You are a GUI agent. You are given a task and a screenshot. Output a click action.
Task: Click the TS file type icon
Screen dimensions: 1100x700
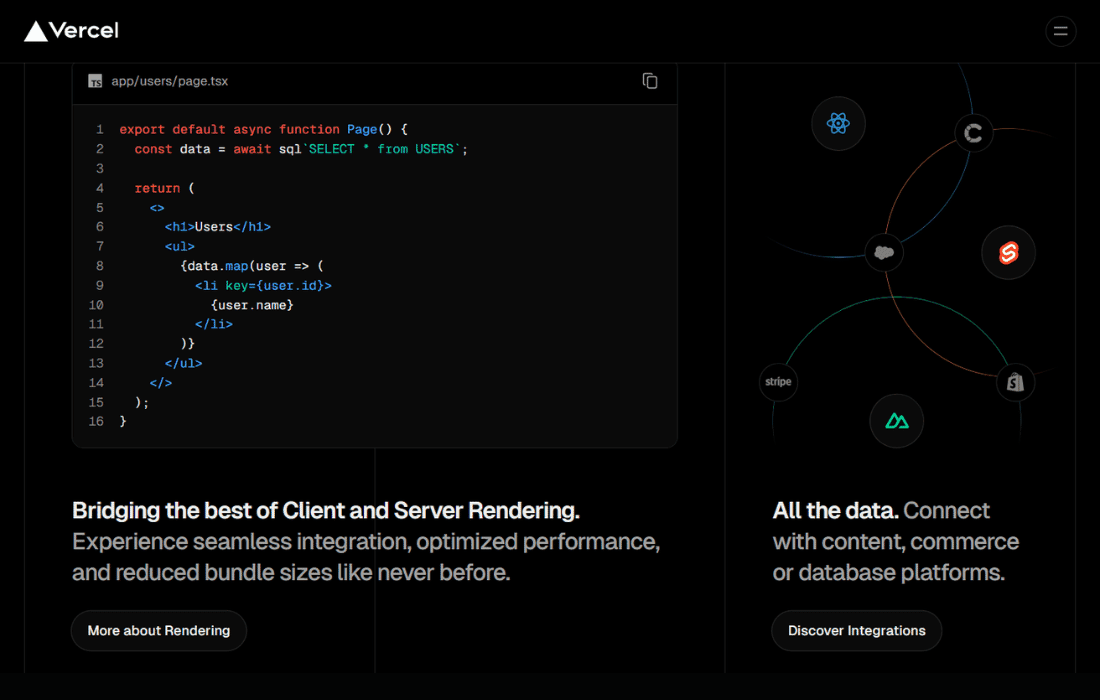95,81
